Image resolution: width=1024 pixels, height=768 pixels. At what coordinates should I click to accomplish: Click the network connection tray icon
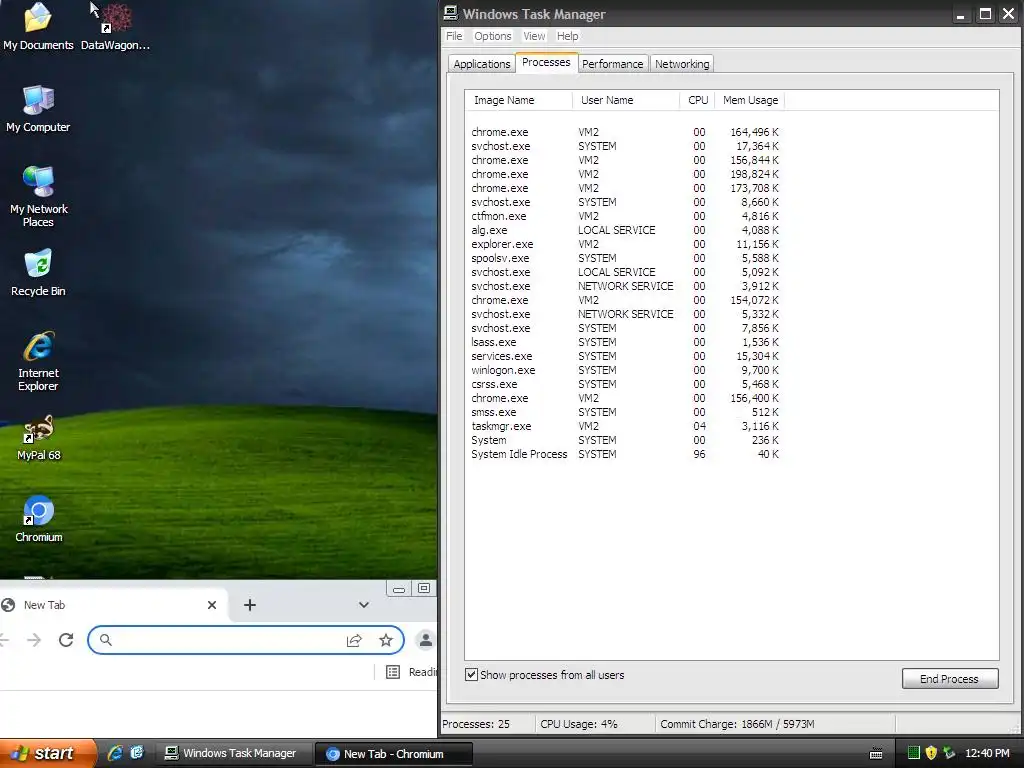949,753
